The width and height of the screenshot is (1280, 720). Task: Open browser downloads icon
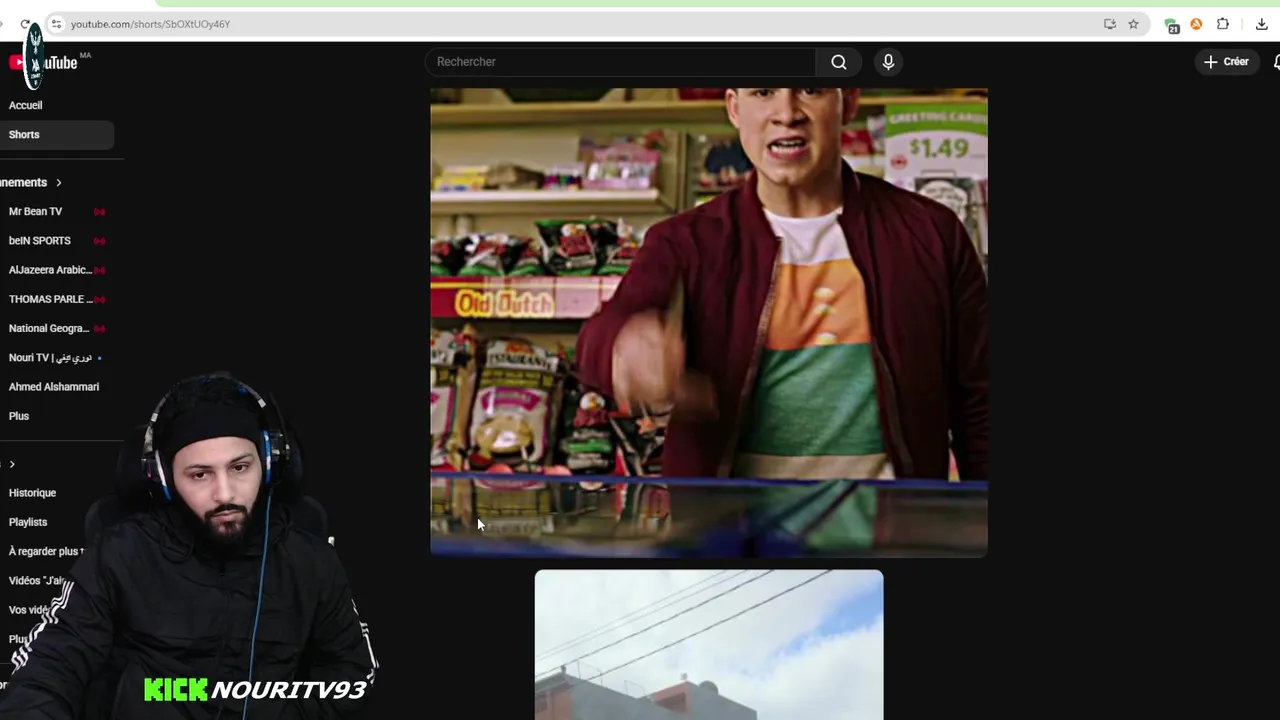(x=1261, y=24)
